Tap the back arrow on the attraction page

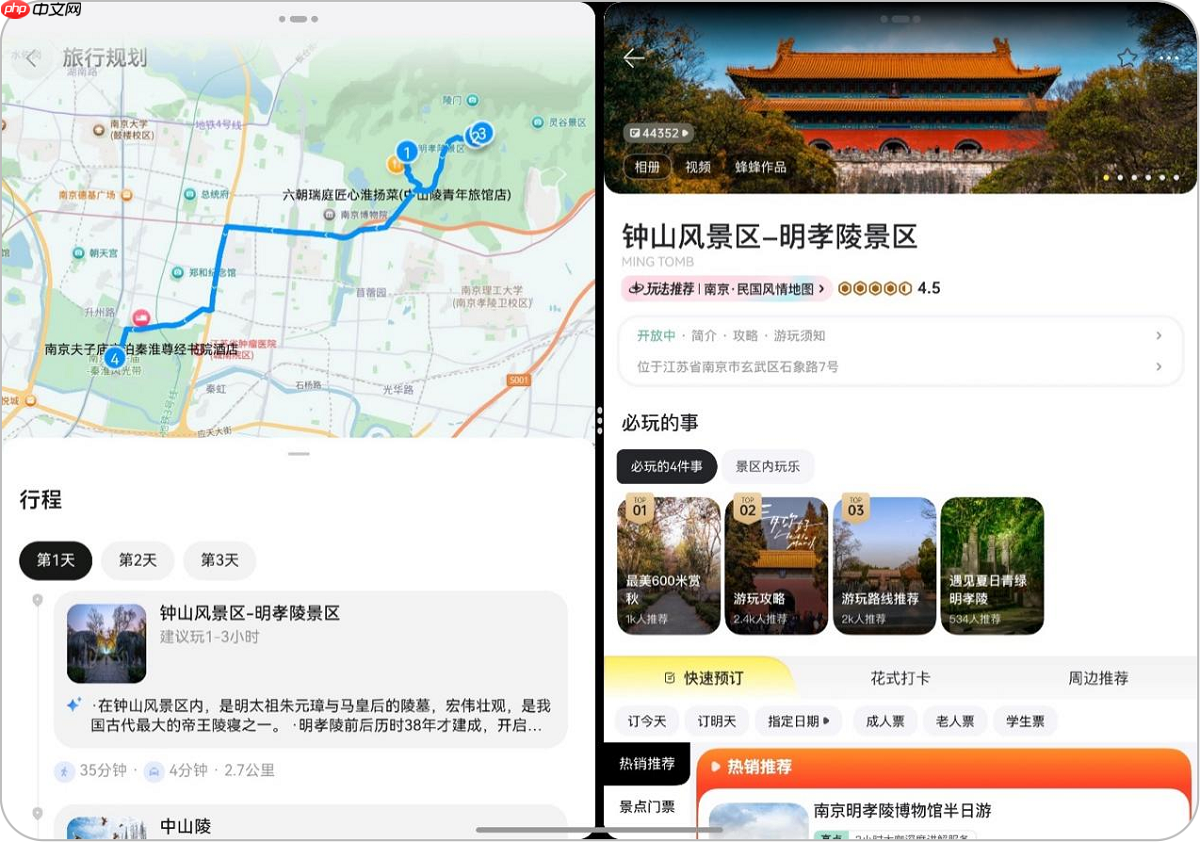tap(632, 58)
